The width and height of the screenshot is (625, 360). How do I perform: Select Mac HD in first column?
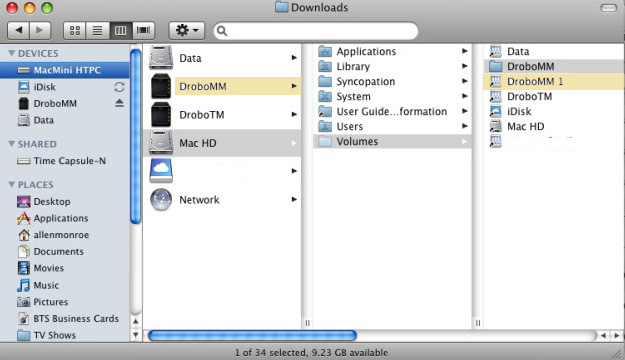point(222,143)
